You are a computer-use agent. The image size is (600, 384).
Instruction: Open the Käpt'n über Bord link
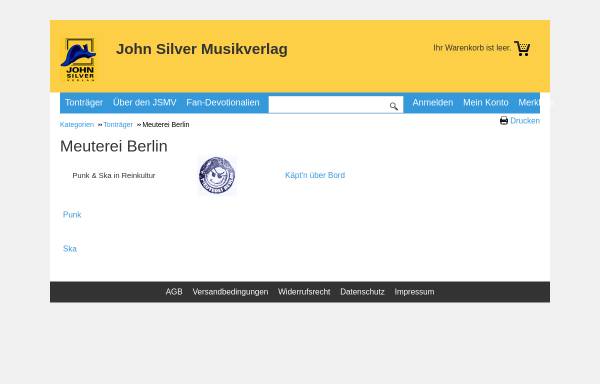315,175
